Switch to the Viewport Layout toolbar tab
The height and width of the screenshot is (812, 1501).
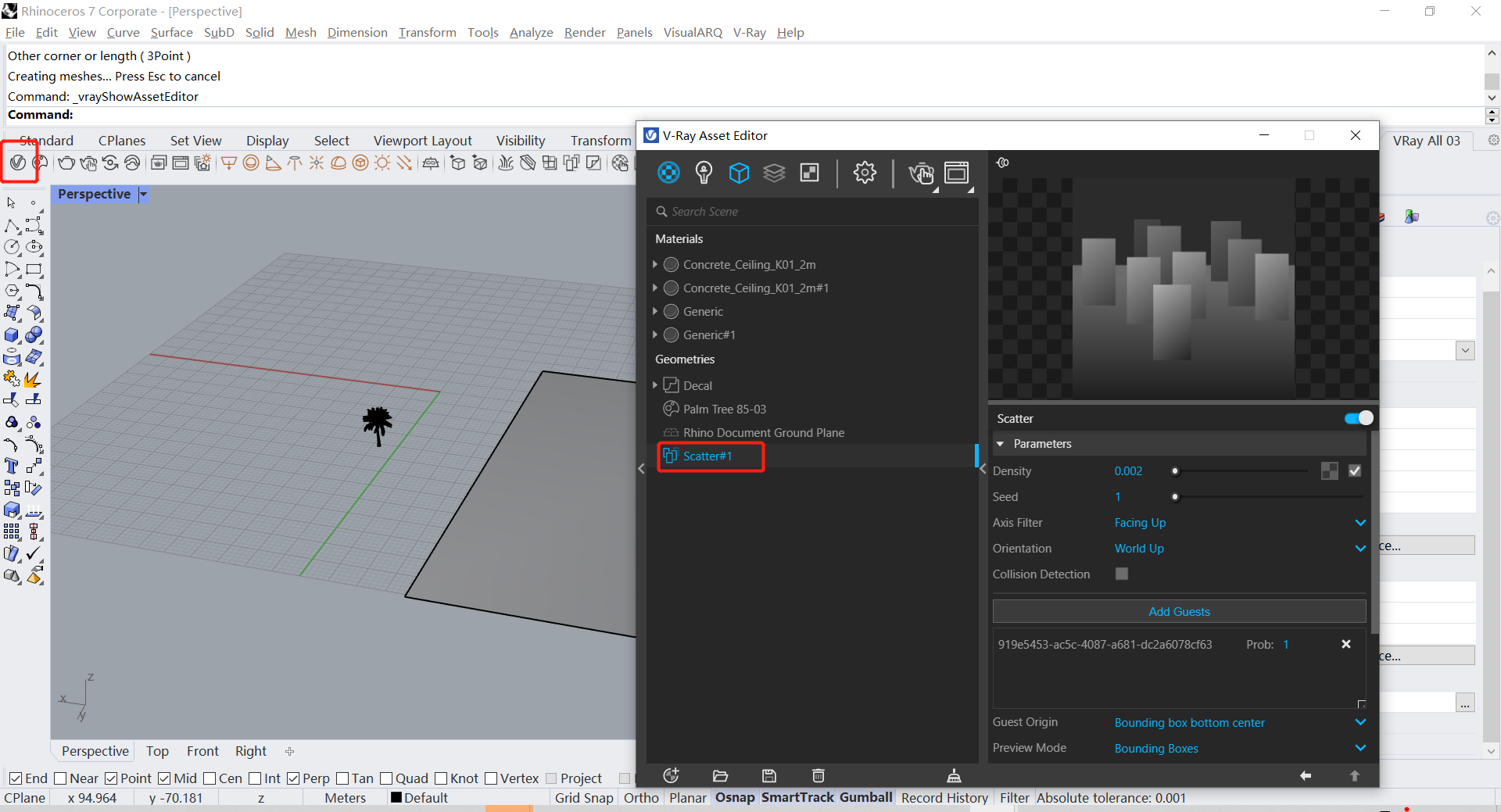[422, 141]
